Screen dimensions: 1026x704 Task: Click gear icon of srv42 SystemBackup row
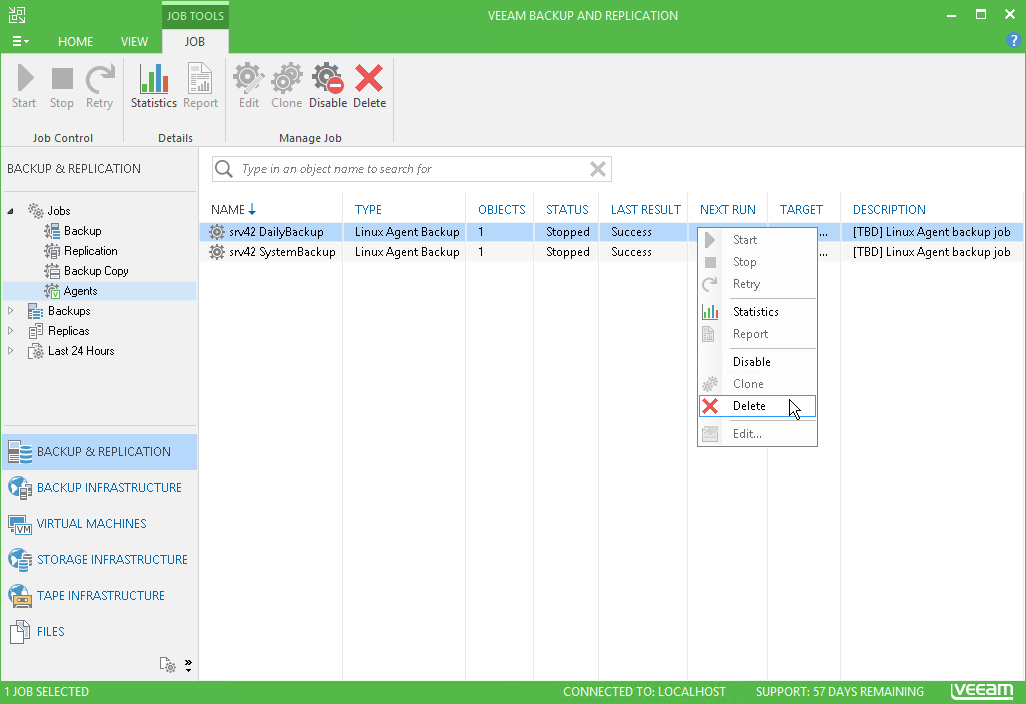217,252
